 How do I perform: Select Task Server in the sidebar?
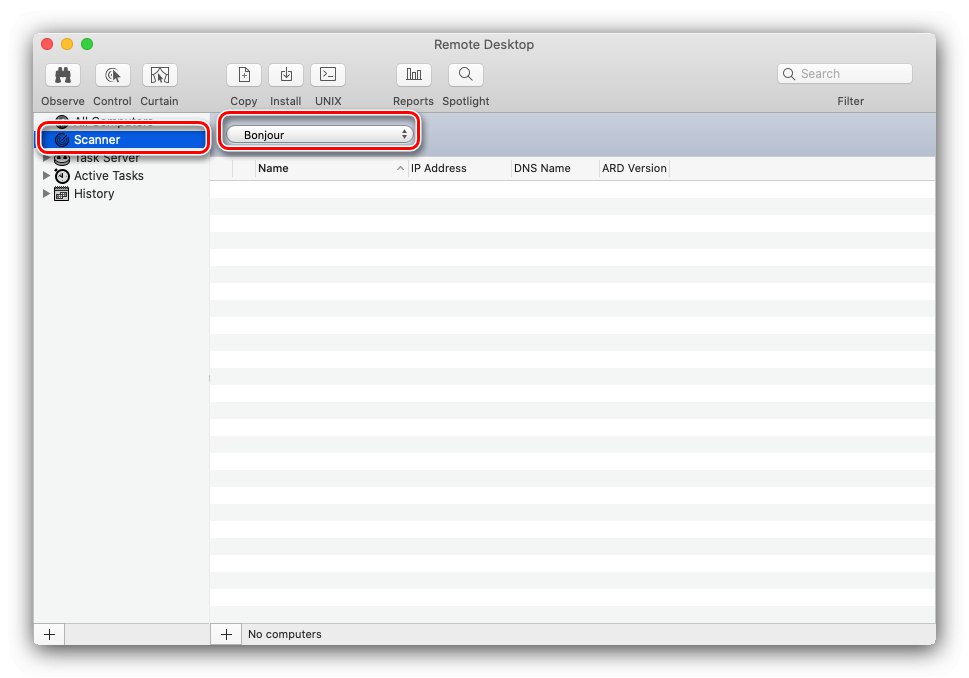coord(106,158)
